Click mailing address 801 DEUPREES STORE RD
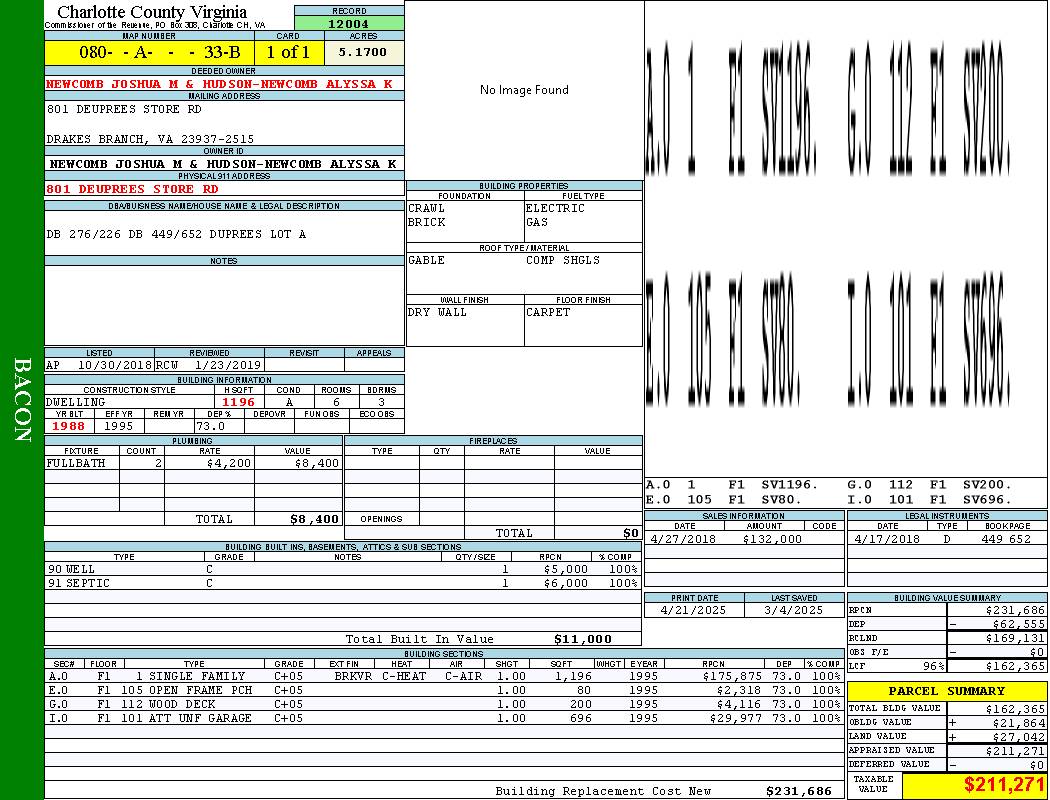 [x=124, y=109]
